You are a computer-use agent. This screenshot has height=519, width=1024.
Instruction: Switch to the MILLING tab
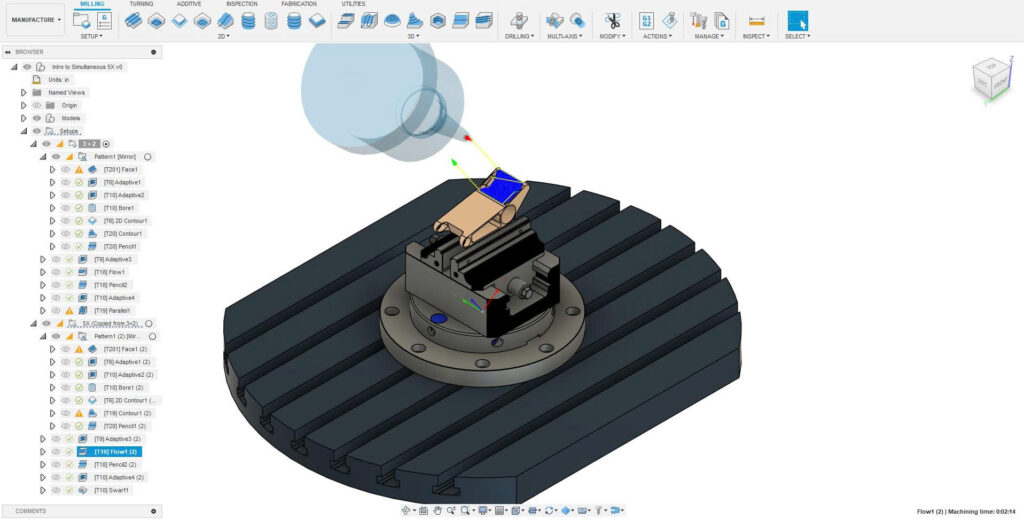click(x=92, y=4)
